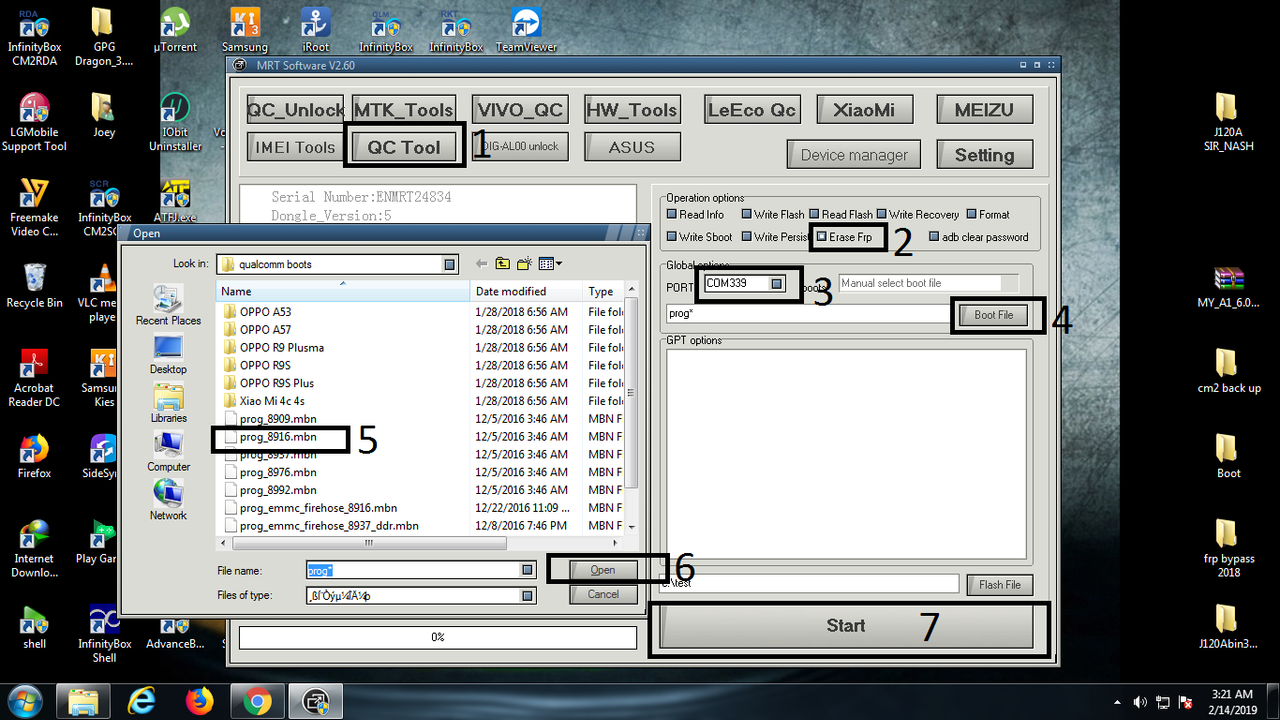Click the Boot File button
Screen dimensions: 1280x720
click(x=994, y=314)
